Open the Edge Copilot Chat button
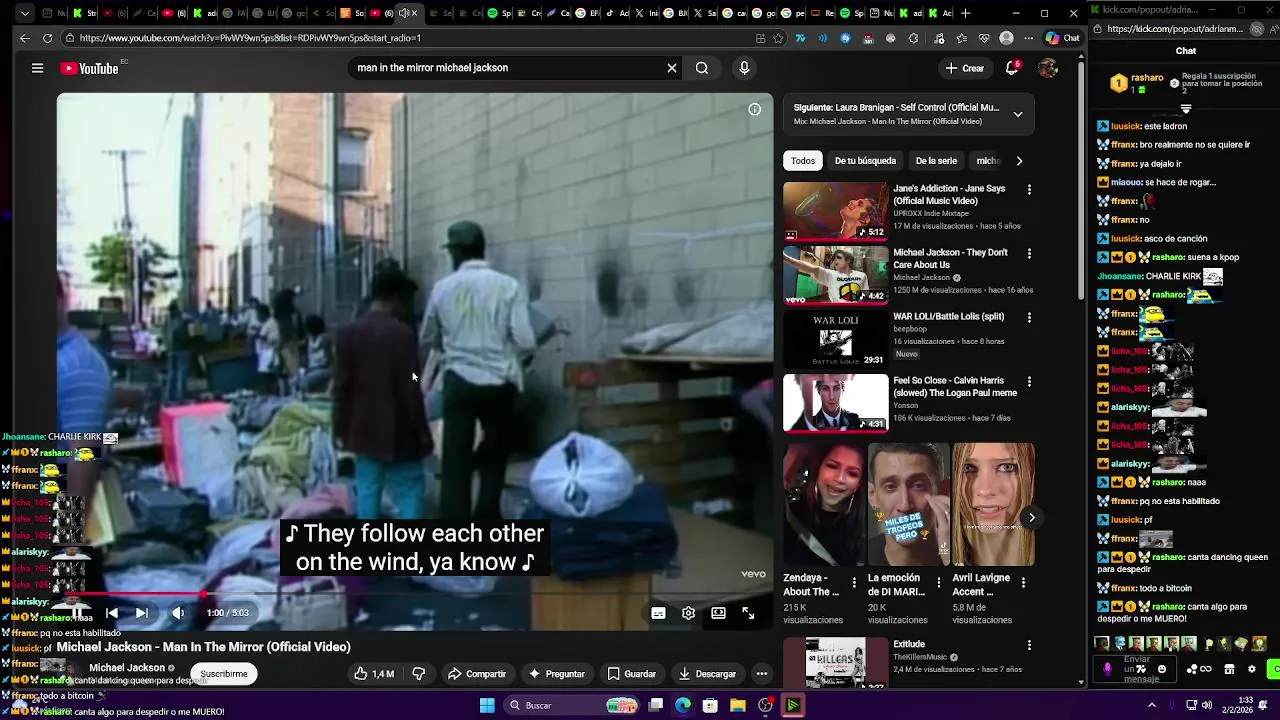 1063,38
